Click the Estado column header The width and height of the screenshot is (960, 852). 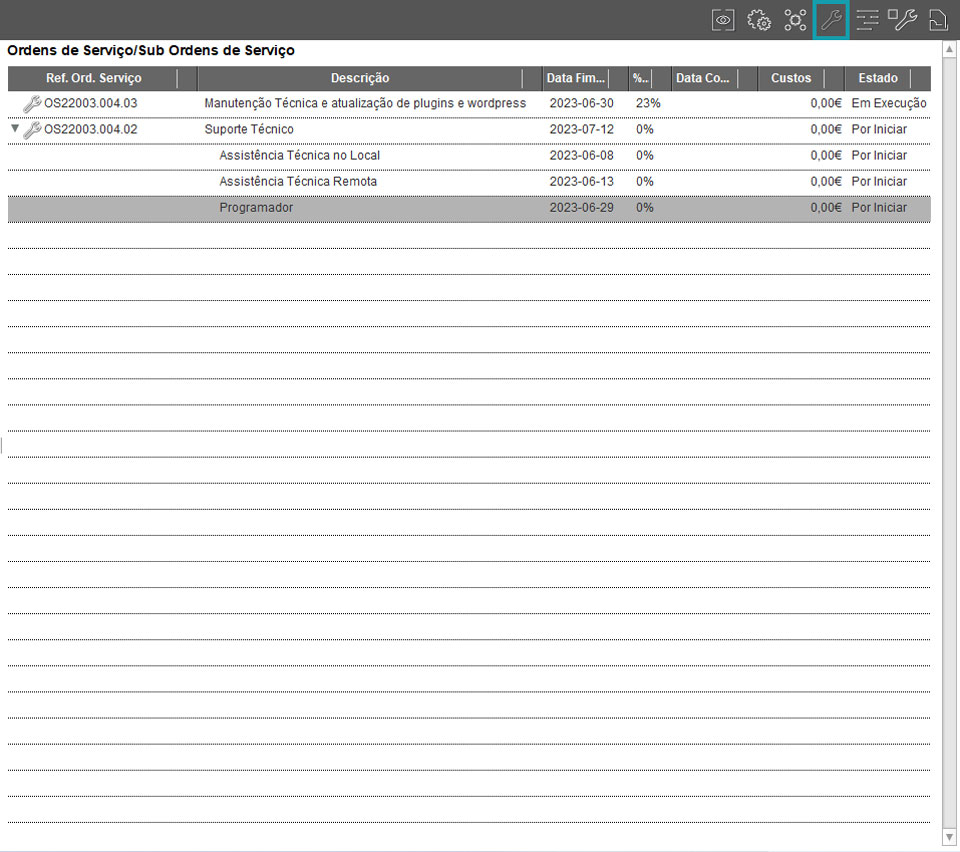click(878, 78)
